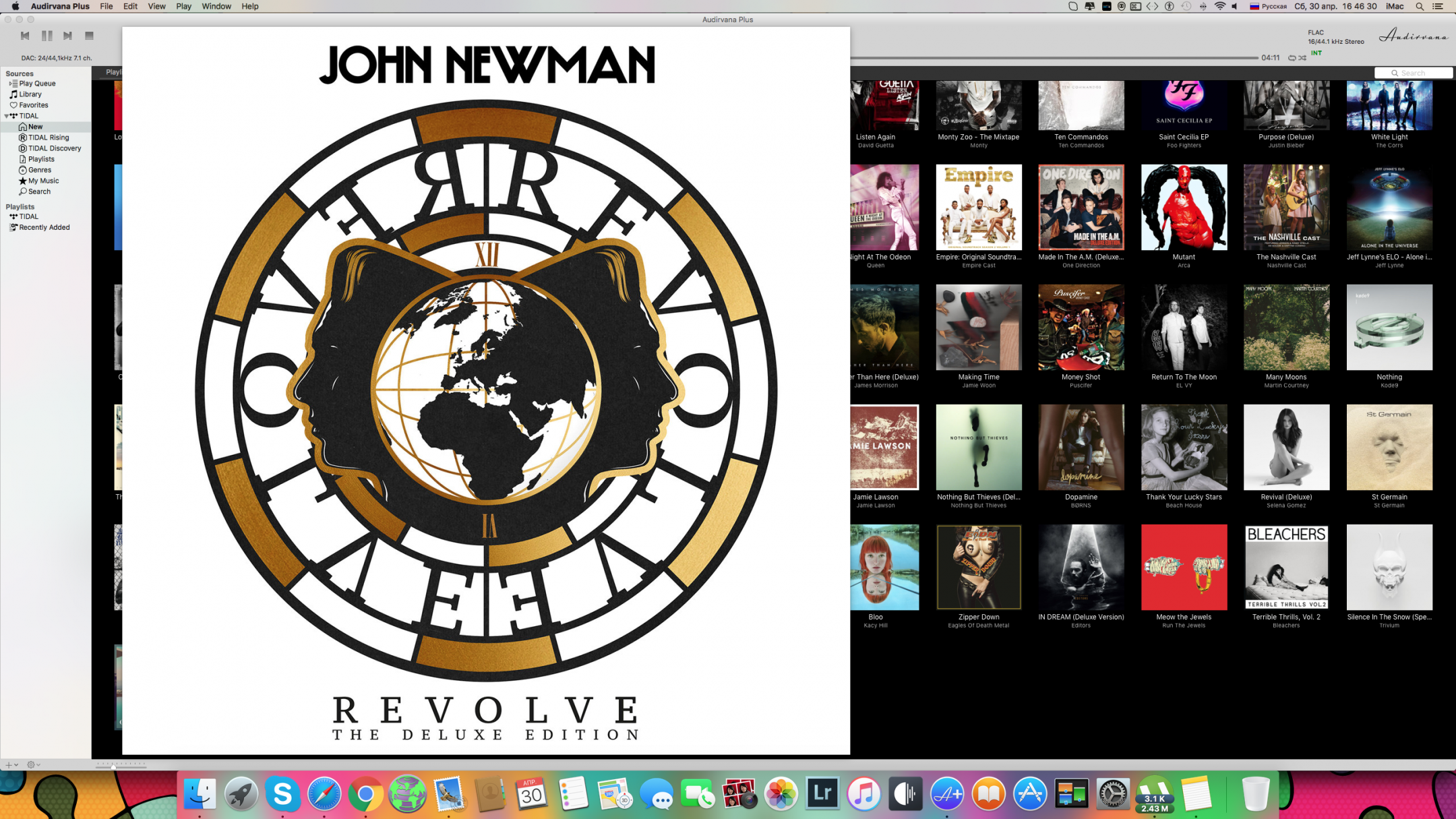Open The Nashville Cast album
The image size is (1456, 819).
pyautogui.click(x=1286, y=207)
